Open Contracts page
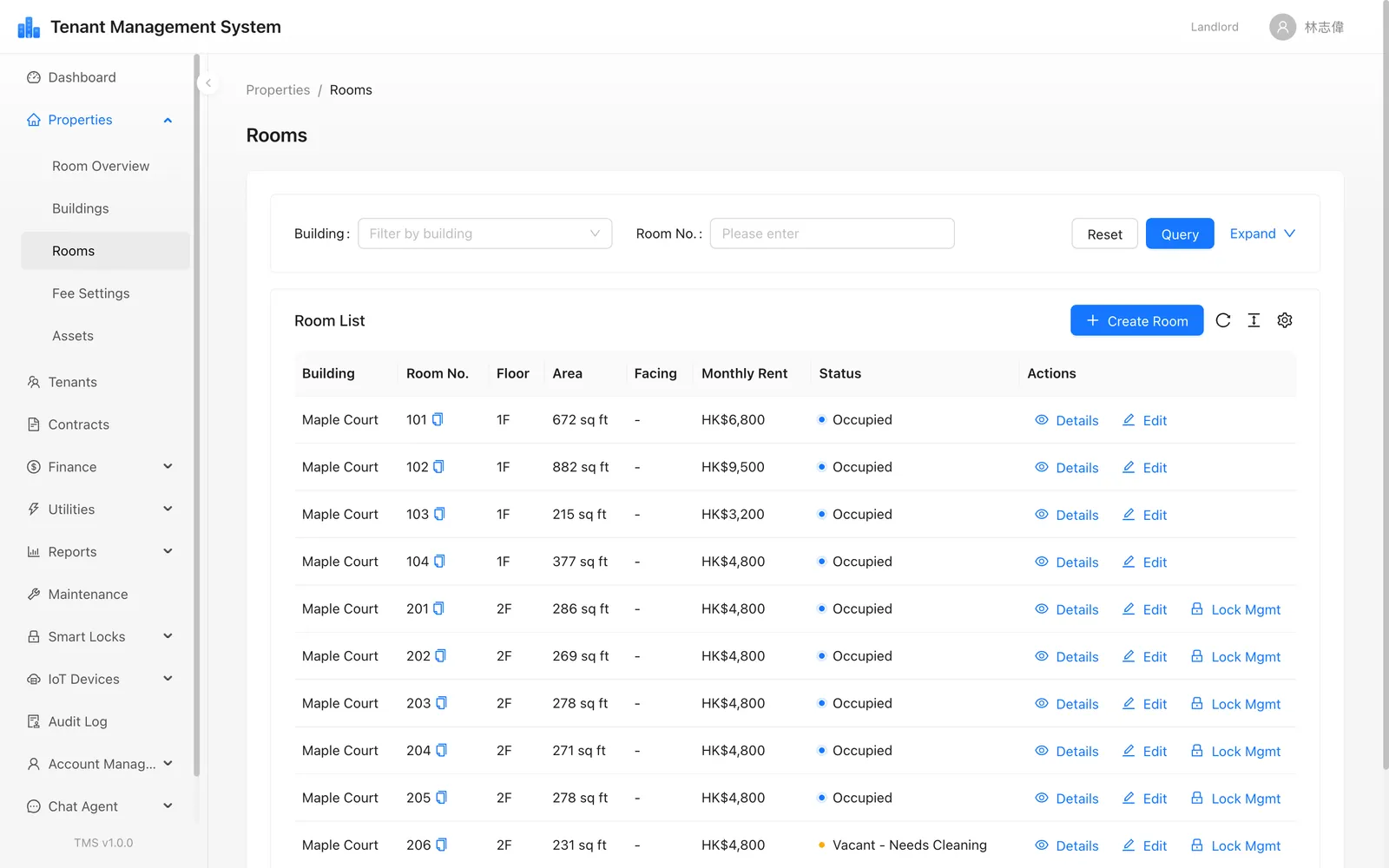 point(104,424)
